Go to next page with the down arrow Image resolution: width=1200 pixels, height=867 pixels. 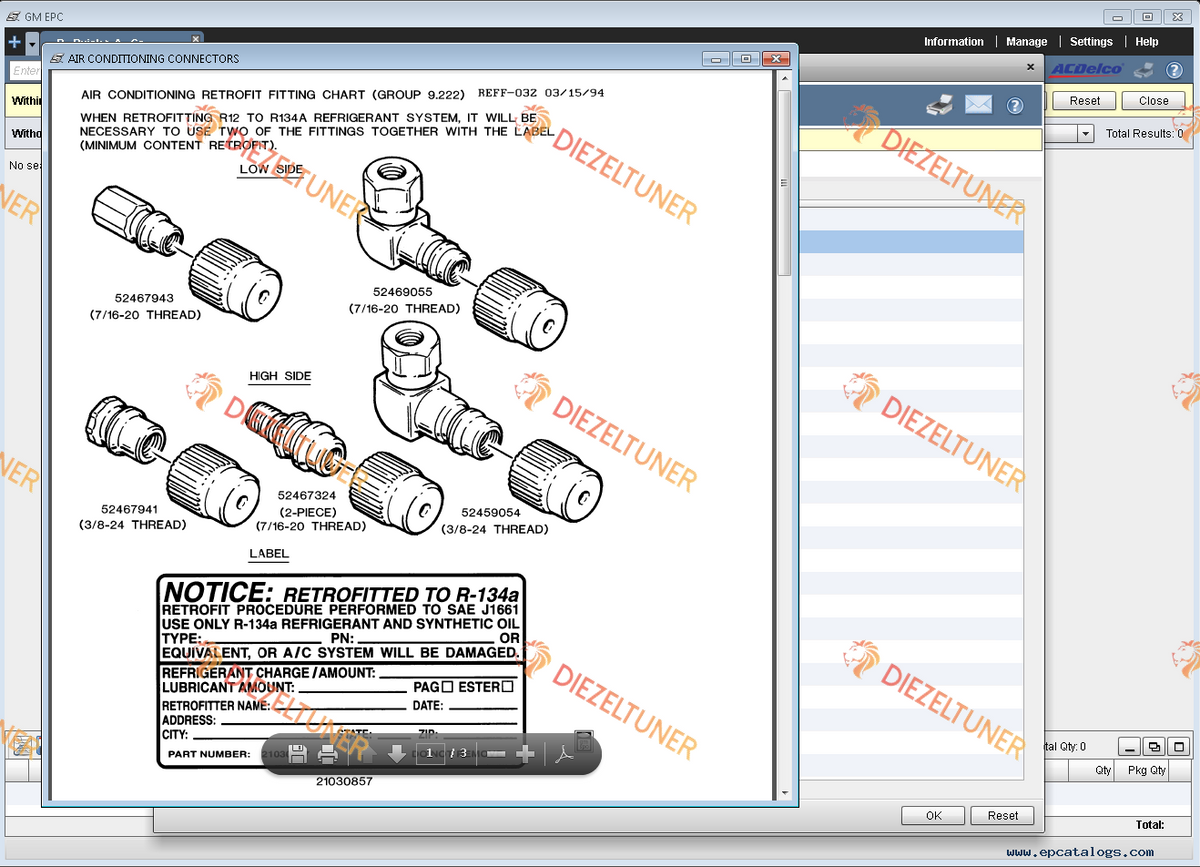click(397, 754)
